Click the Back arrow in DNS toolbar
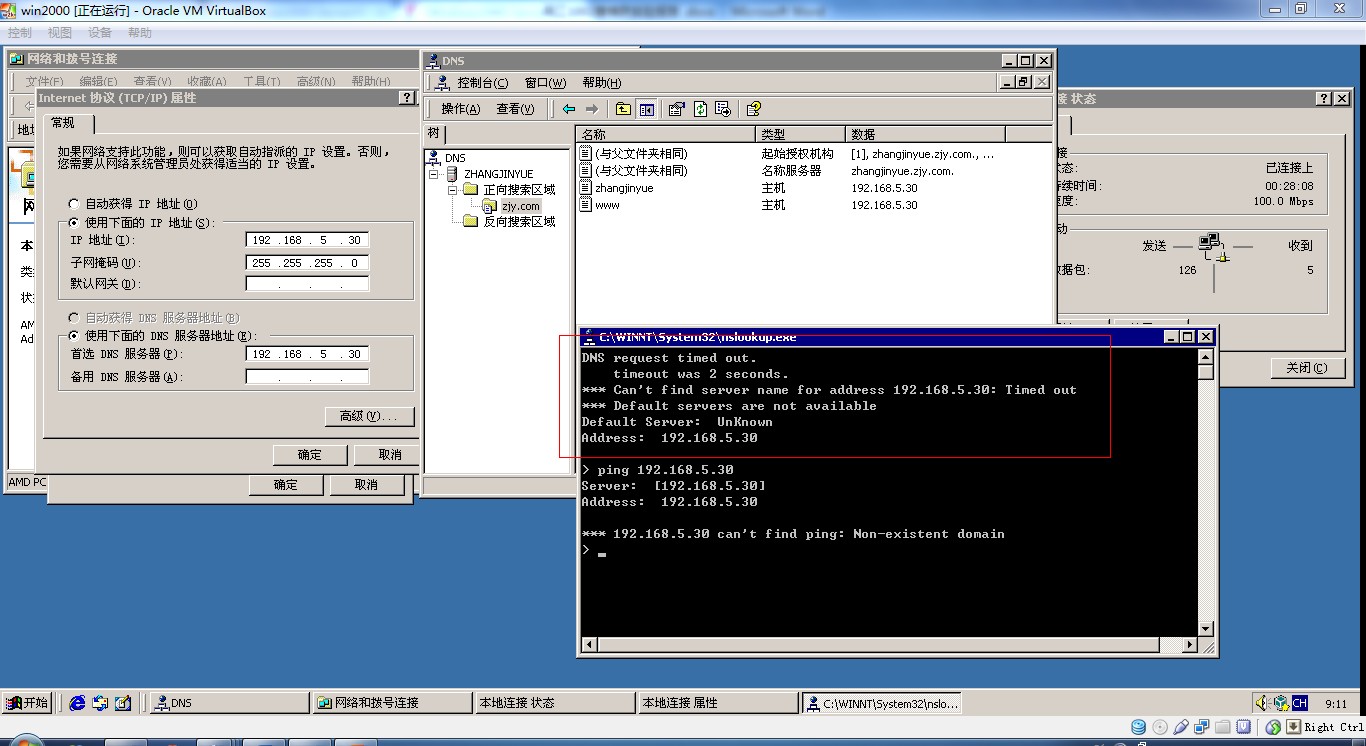This screenshot has height=746, width=1366. [x=569, y=109]
